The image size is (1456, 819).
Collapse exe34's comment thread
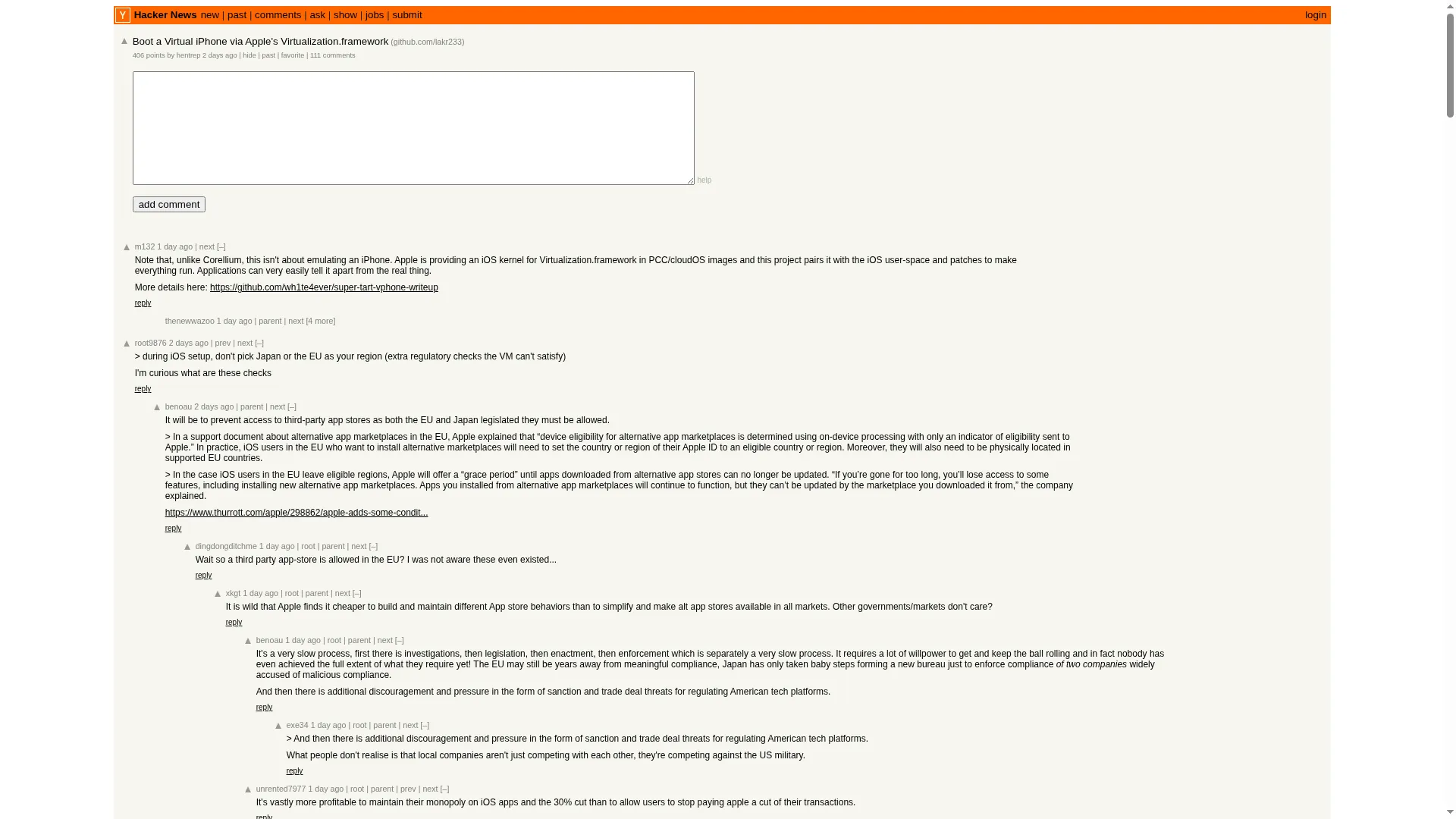click(x=425, y=725)
